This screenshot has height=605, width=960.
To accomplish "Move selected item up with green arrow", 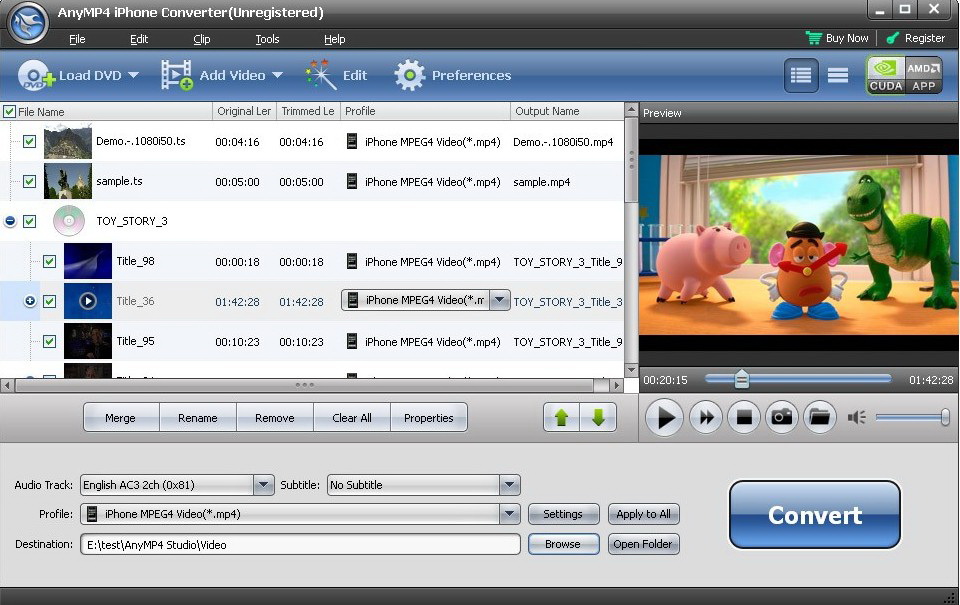I will [561, 418].
